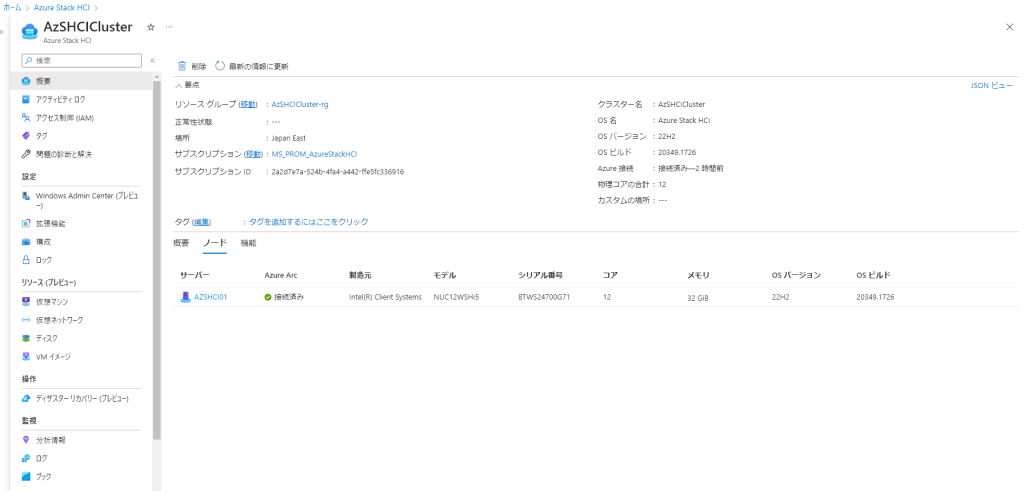Click the 接続済み status in AZSHCI01 row

[x=285, y=297]
